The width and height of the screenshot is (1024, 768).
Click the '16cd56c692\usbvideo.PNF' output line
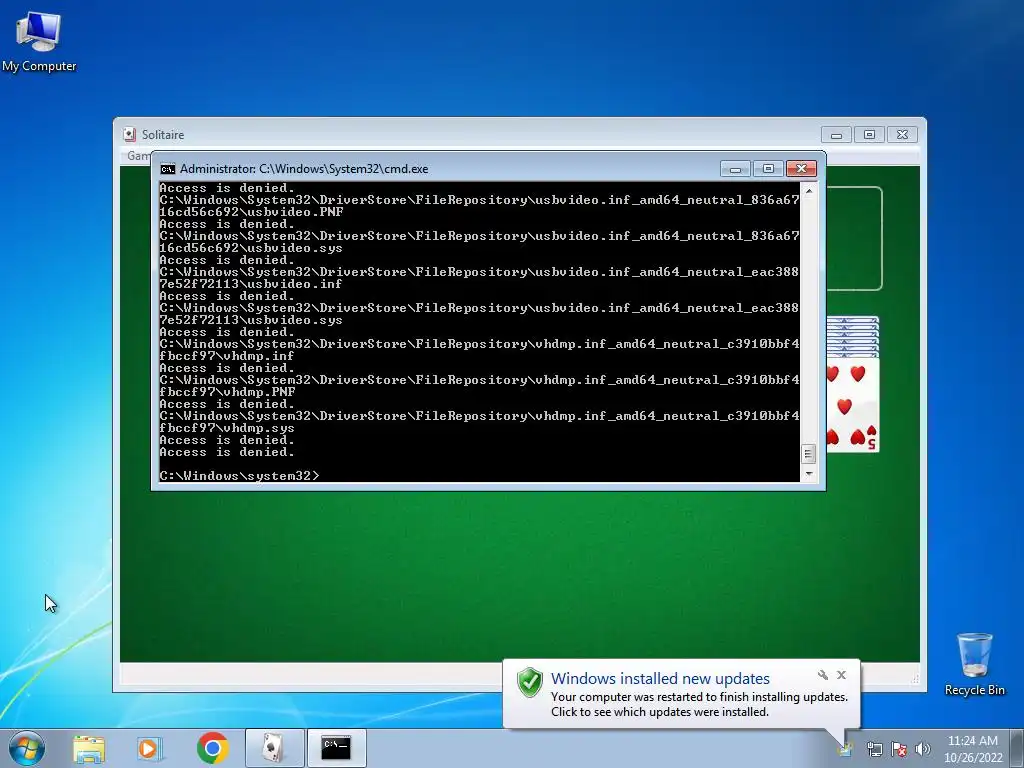click(x=251, y=212)
